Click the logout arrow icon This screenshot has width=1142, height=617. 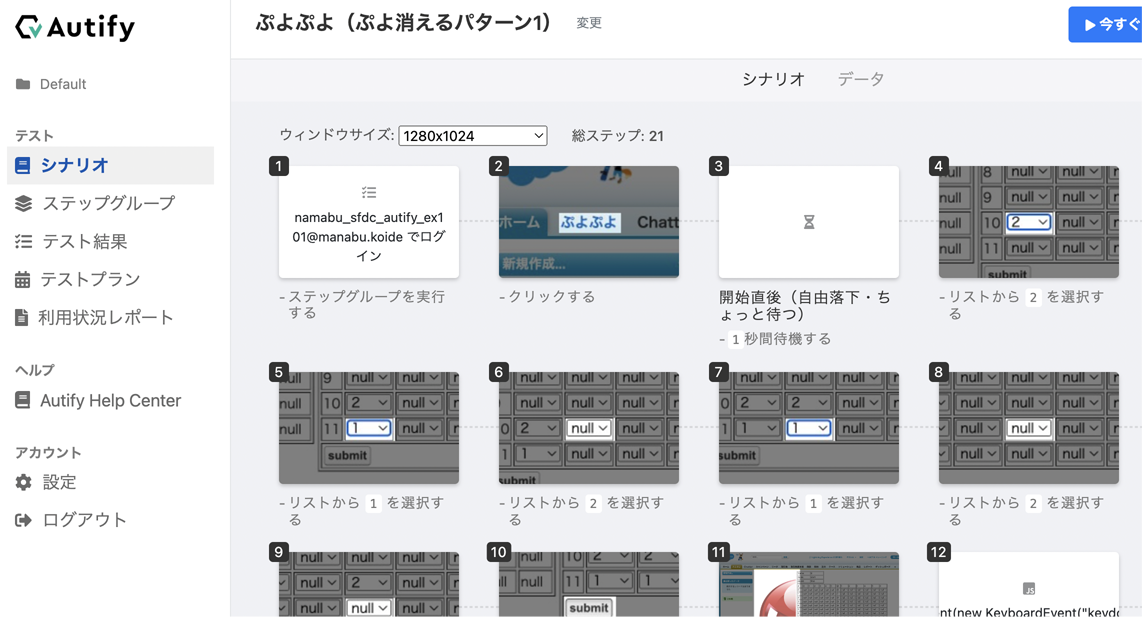click(23, 520)
